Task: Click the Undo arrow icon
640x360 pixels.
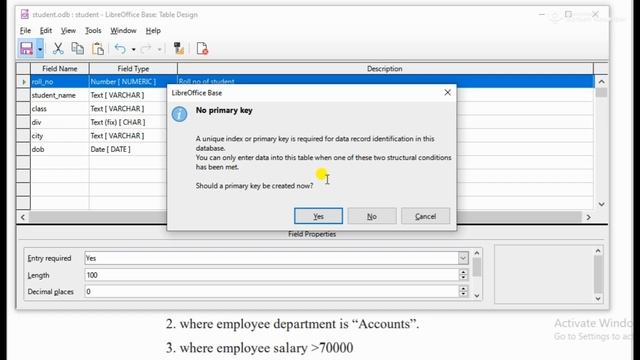Action: pos(120,49)
